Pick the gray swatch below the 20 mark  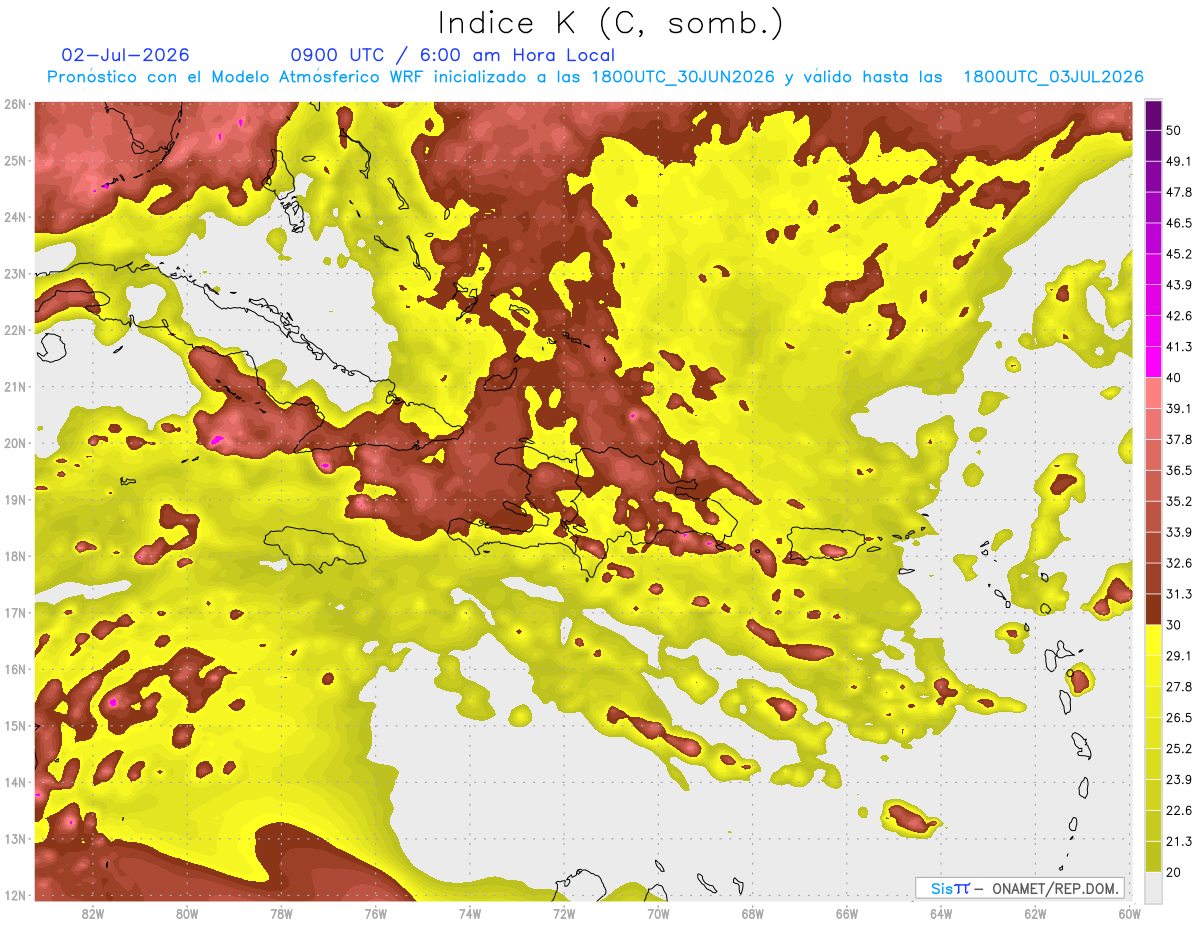point(1153,887)
